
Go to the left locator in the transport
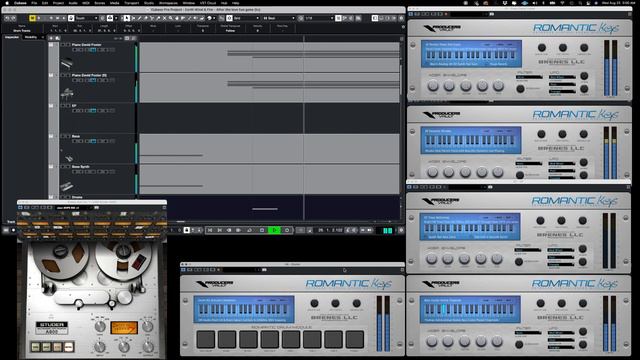210,230
